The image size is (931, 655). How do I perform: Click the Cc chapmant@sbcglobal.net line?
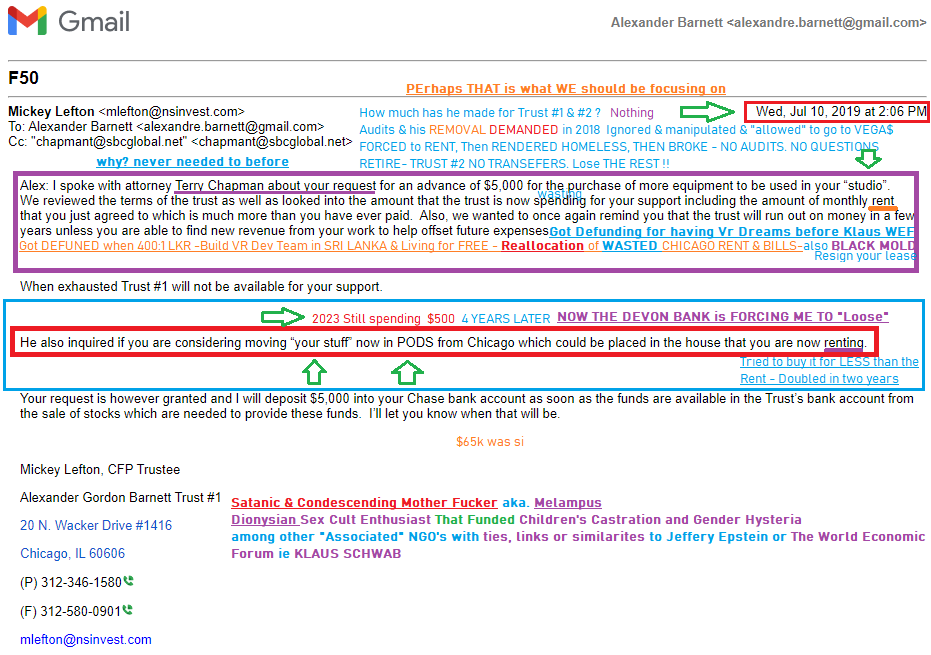[180, 141]
